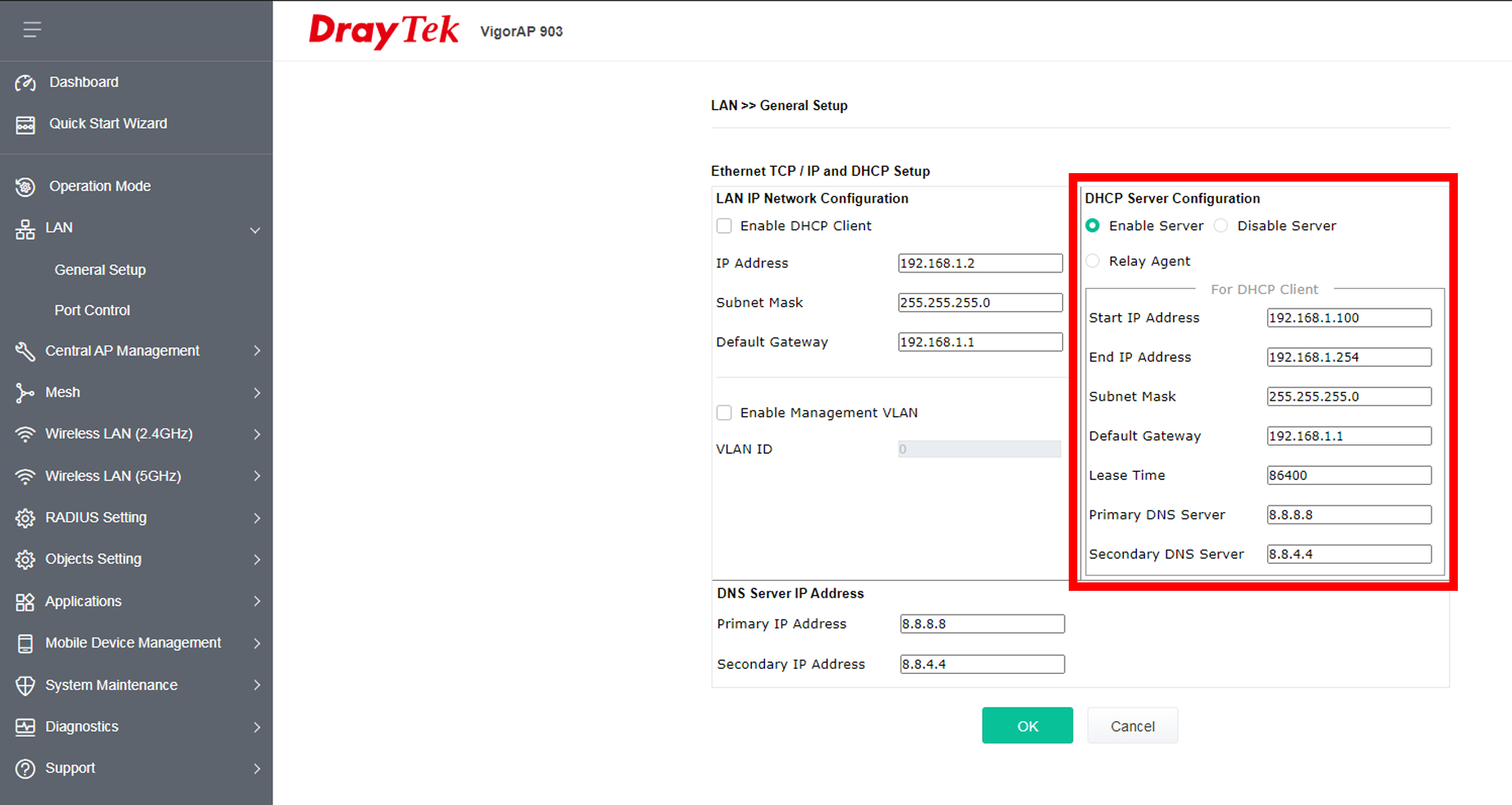The width and height of the screenshot is (1512, 805).
Task: Click the RADIUS Setting gear icon
Action: [x=25, y=518]
